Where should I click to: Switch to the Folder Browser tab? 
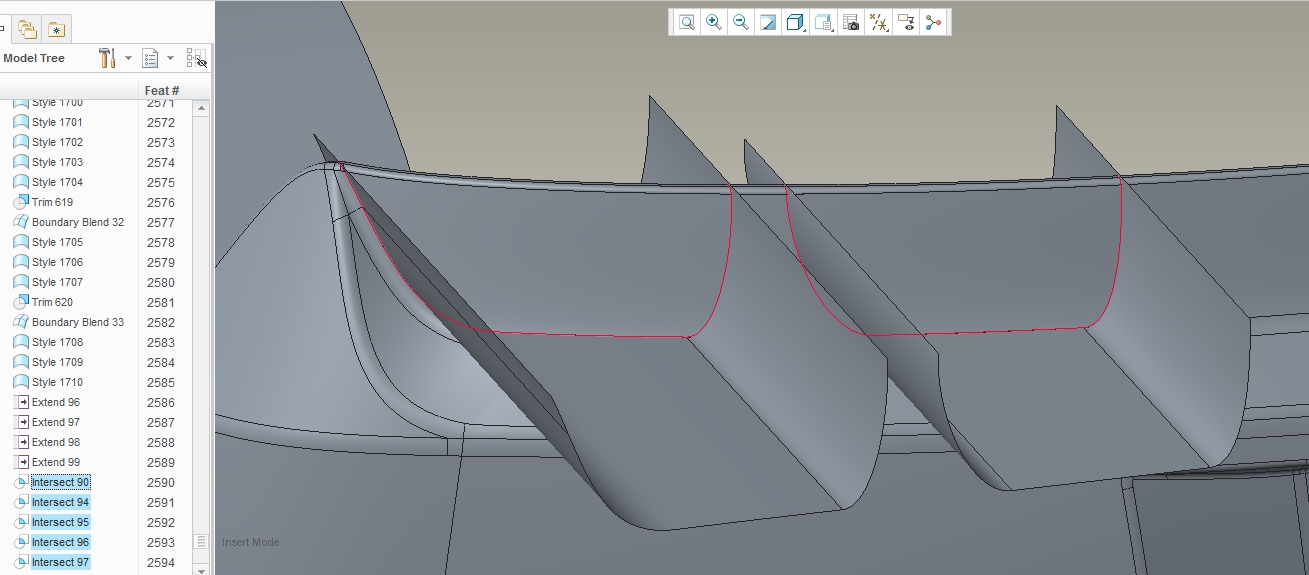point(27,29)
